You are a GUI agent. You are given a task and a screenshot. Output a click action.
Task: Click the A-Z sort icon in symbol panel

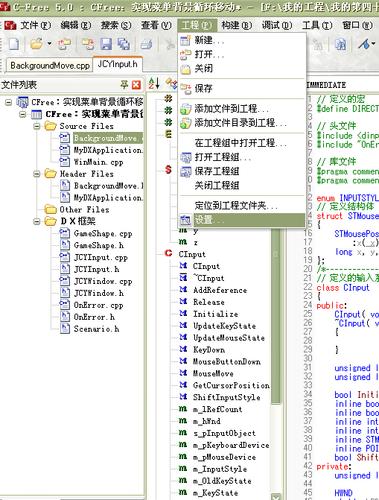pyautogui.click(x=154, y=83)
